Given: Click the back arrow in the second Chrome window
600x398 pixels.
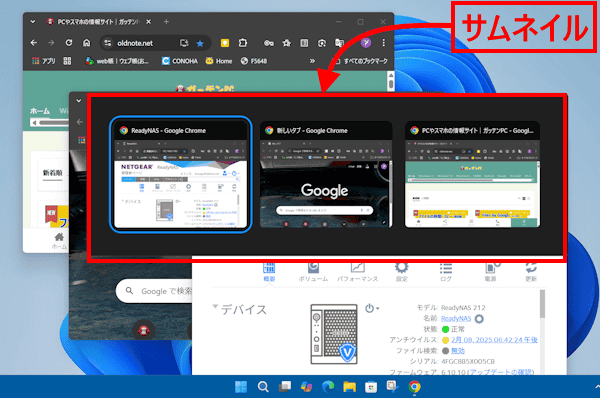Looking at the screenshot, I should (x=80, y=122).
